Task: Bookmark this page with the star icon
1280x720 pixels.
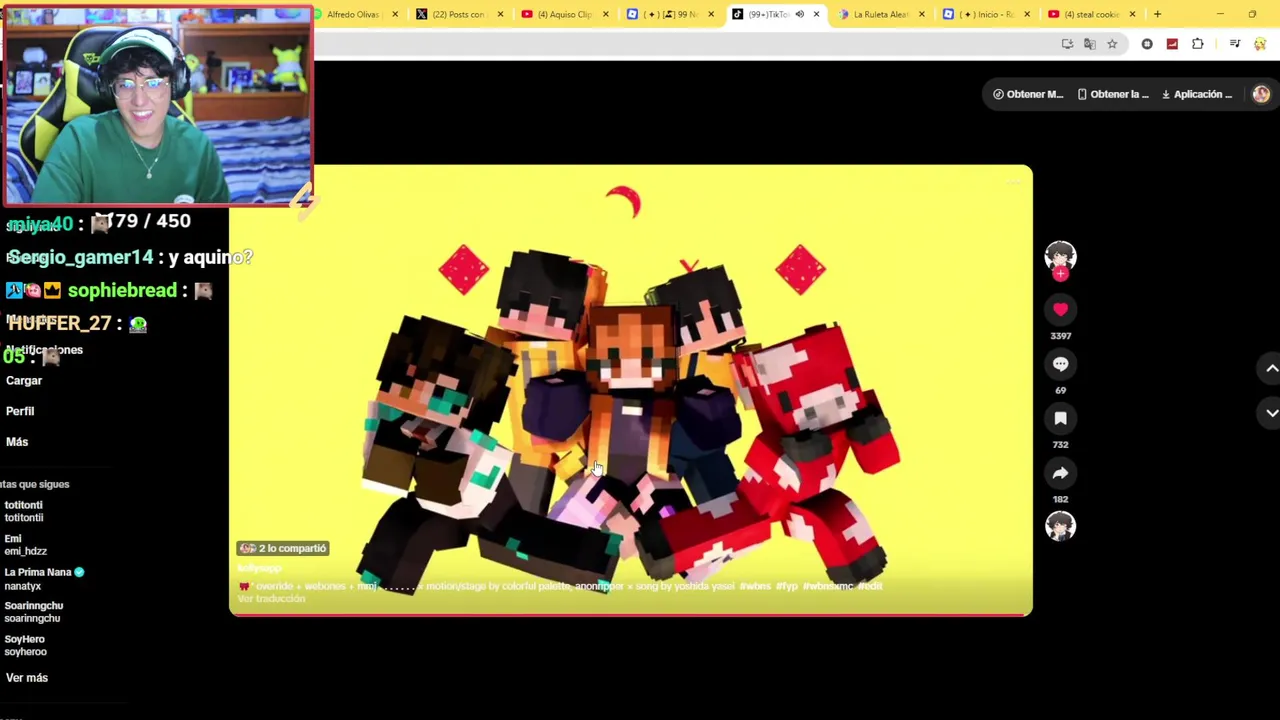Action: pos(1112,44)
